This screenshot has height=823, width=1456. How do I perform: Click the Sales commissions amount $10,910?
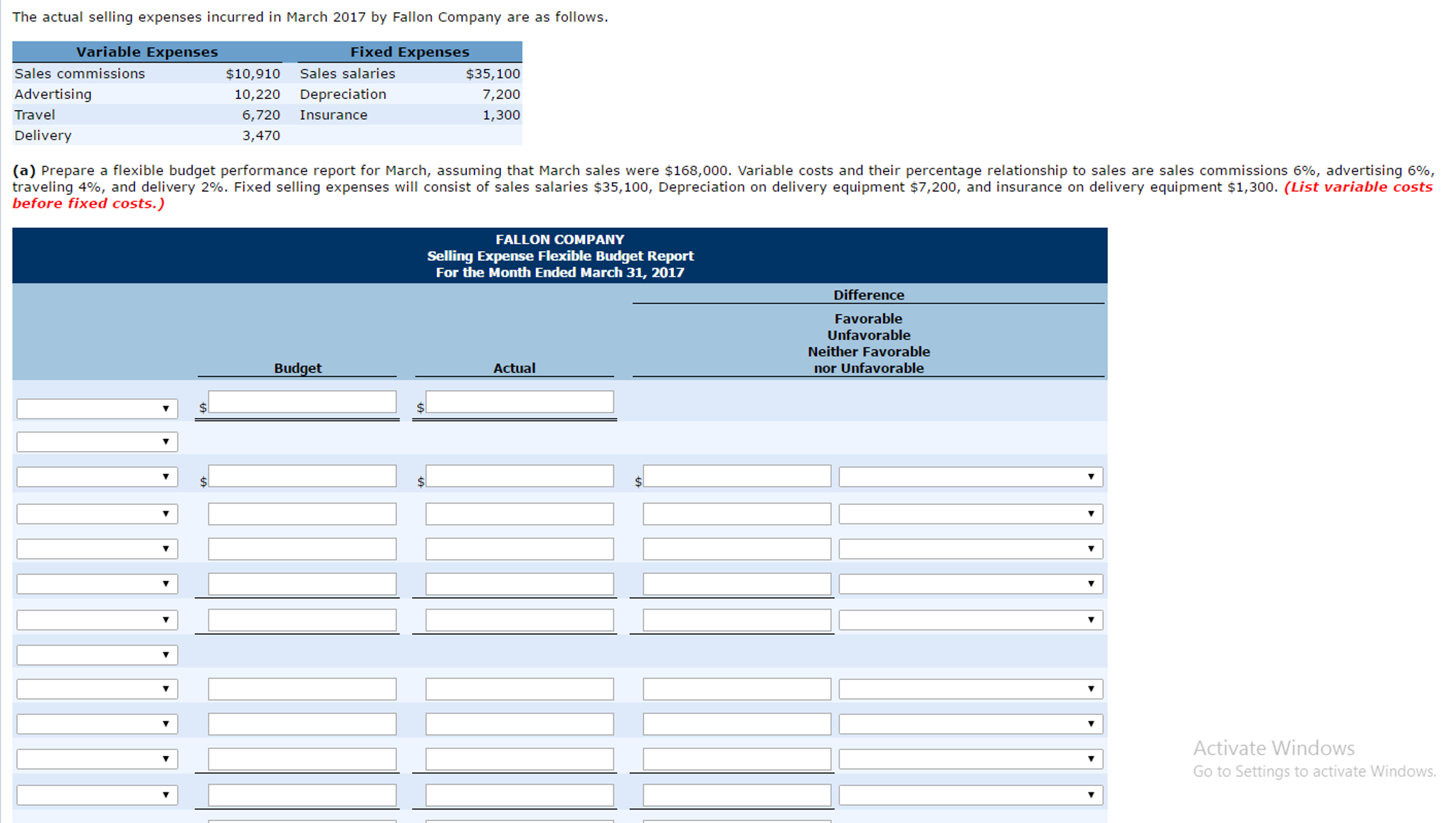(x=253, y=74)
